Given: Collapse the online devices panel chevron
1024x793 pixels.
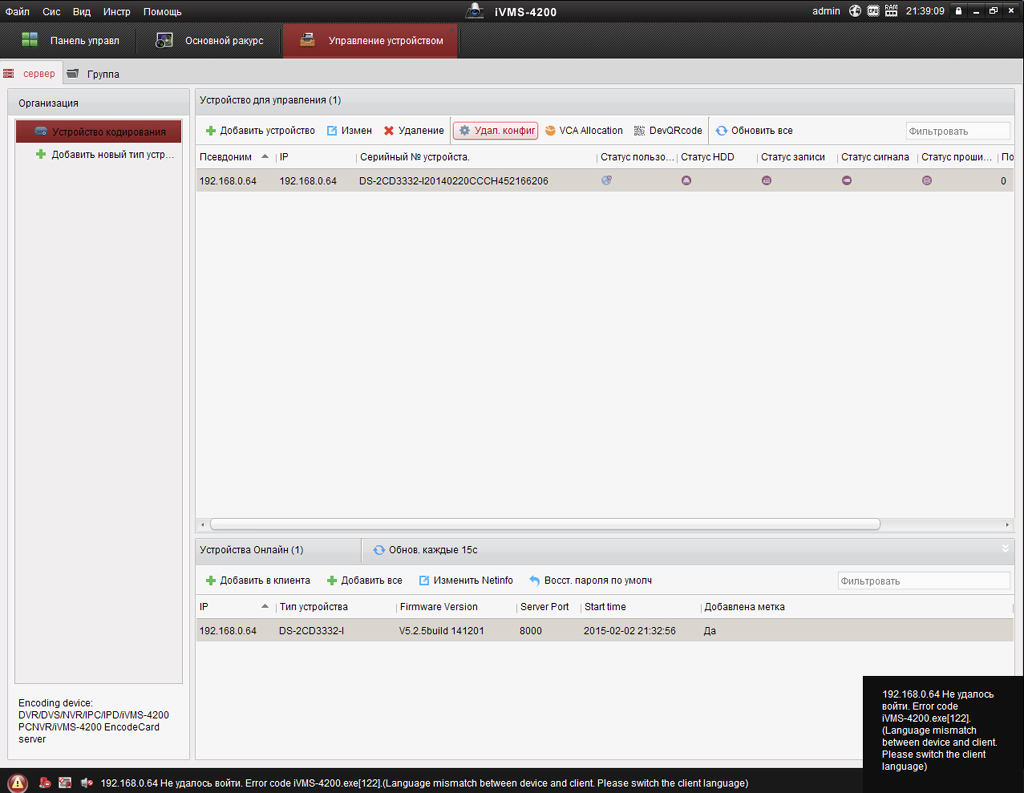Looking at the screenshot, I should point(1006,549).
